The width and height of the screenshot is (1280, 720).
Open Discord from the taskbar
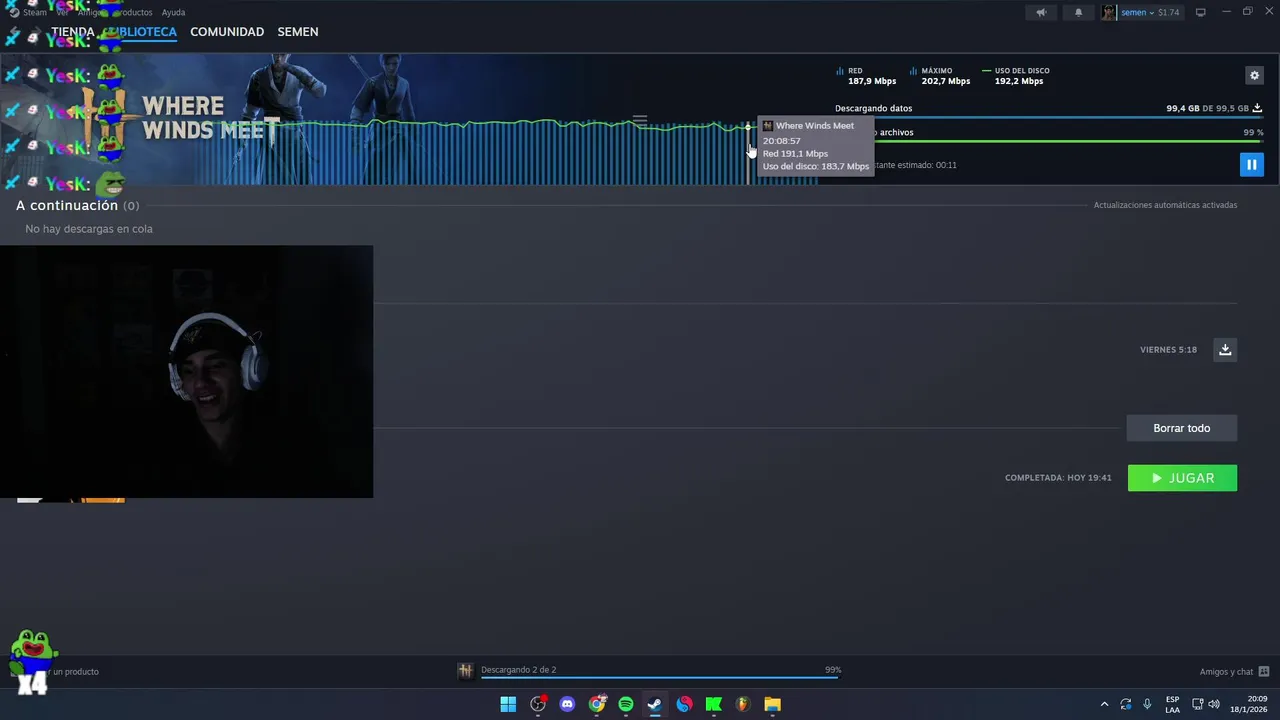click(x=567, y=704)
